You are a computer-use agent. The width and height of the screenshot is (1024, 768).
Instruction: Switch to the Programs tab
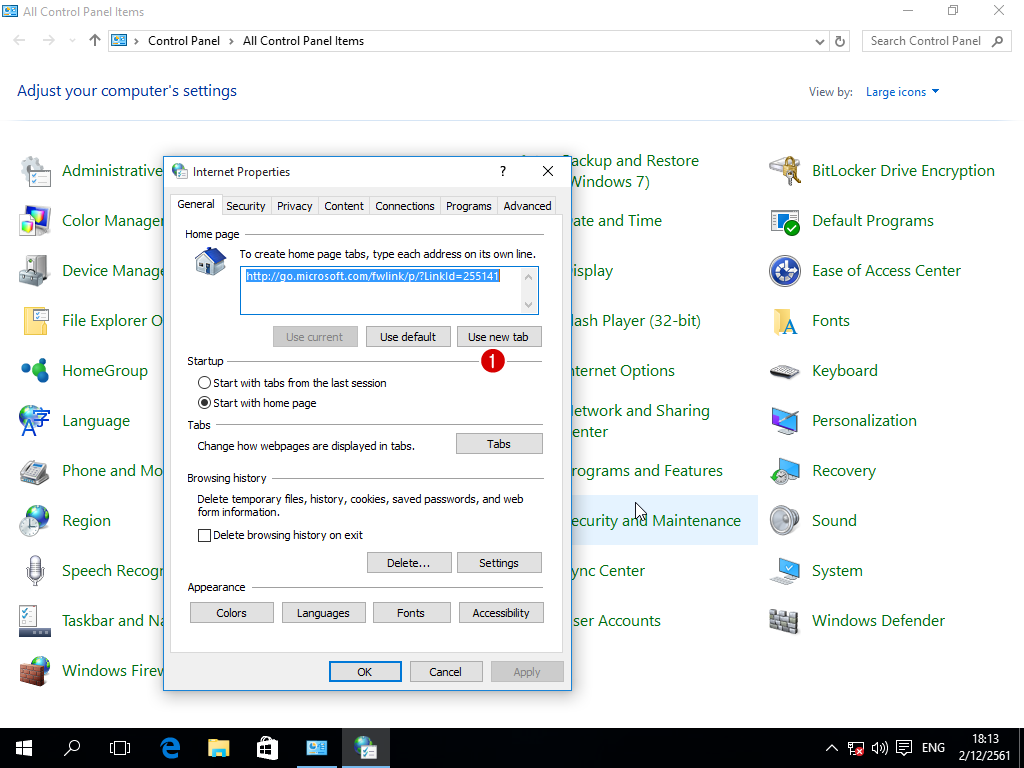click(x=468, y=206)
